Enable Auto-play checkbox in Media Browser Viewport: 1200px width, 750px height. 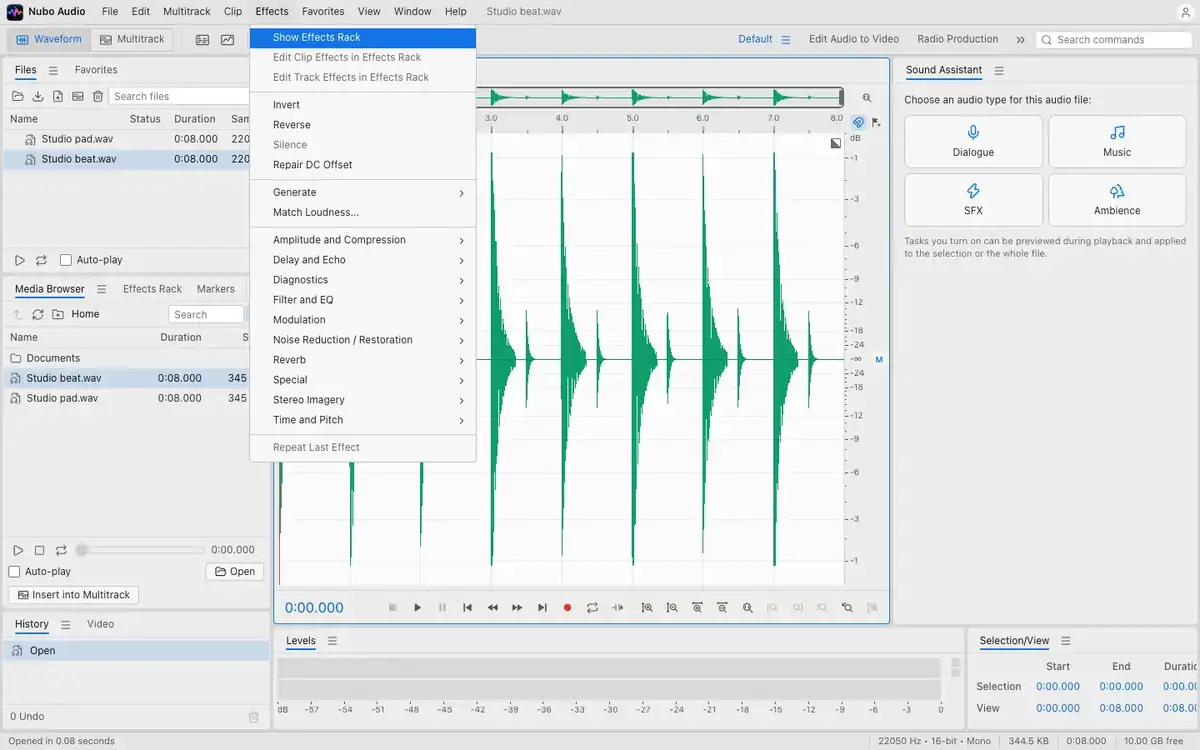14,572
